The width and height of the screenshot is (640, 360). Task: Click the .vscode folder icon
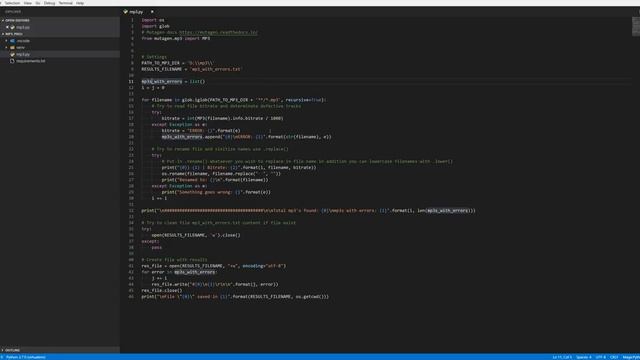pyautogui.click(x=13, y=41)
